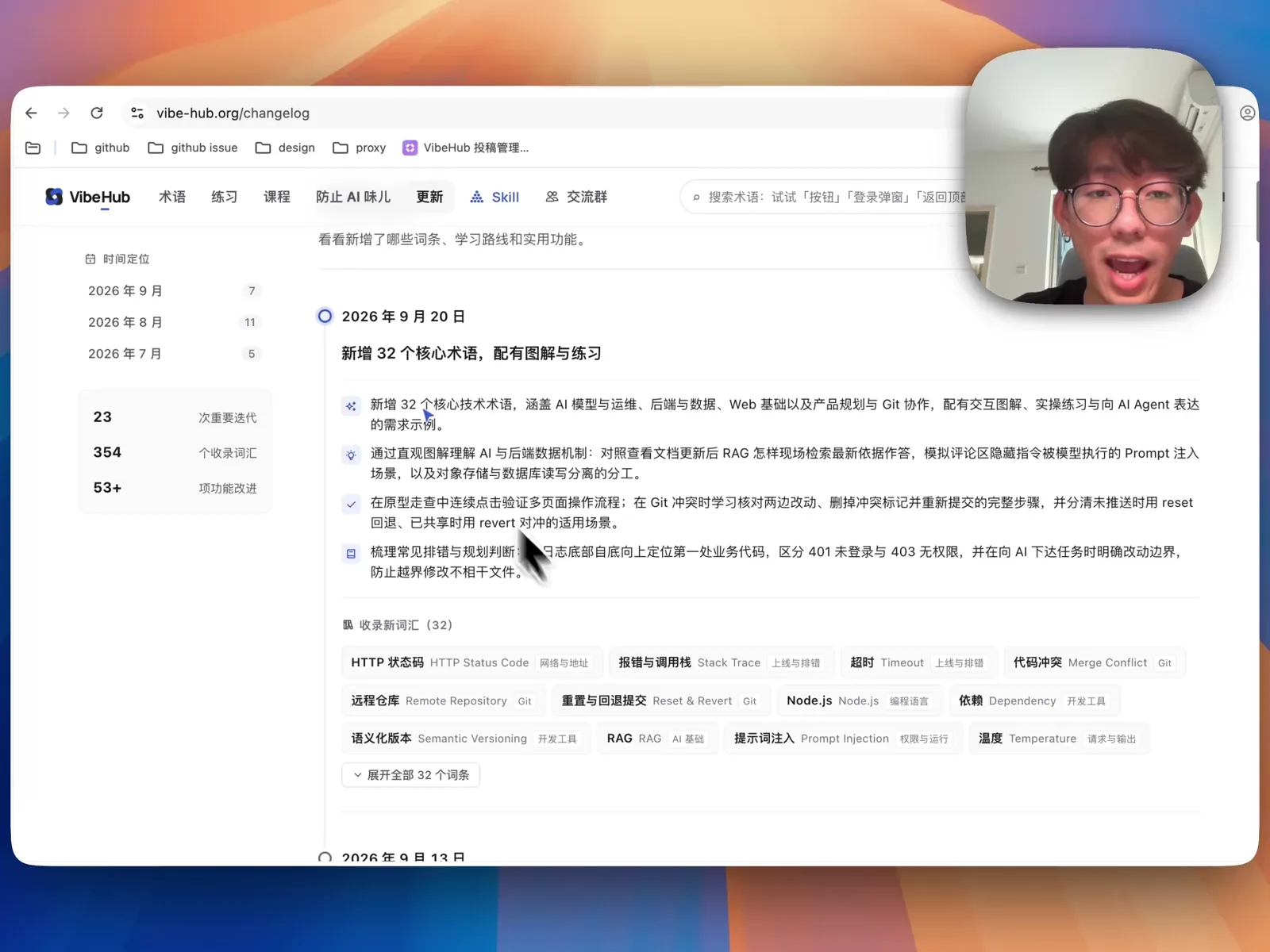Select the 2026 年 9 月 20 日 timeline marker
This screenshot has height=952, width=1270.
(325, 317)
